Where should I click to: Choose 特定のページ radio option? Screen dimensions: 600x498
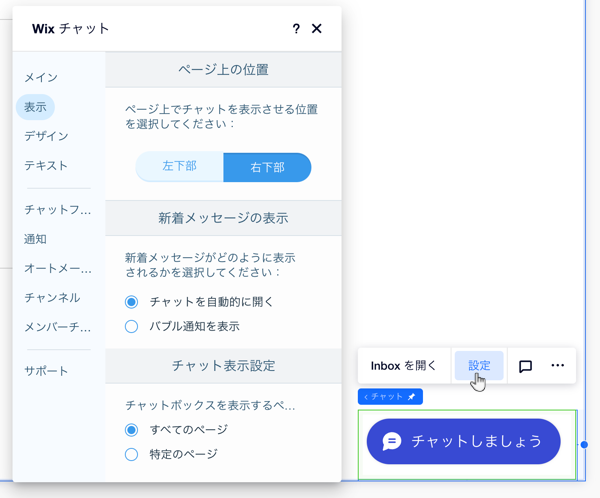[131, 454]
